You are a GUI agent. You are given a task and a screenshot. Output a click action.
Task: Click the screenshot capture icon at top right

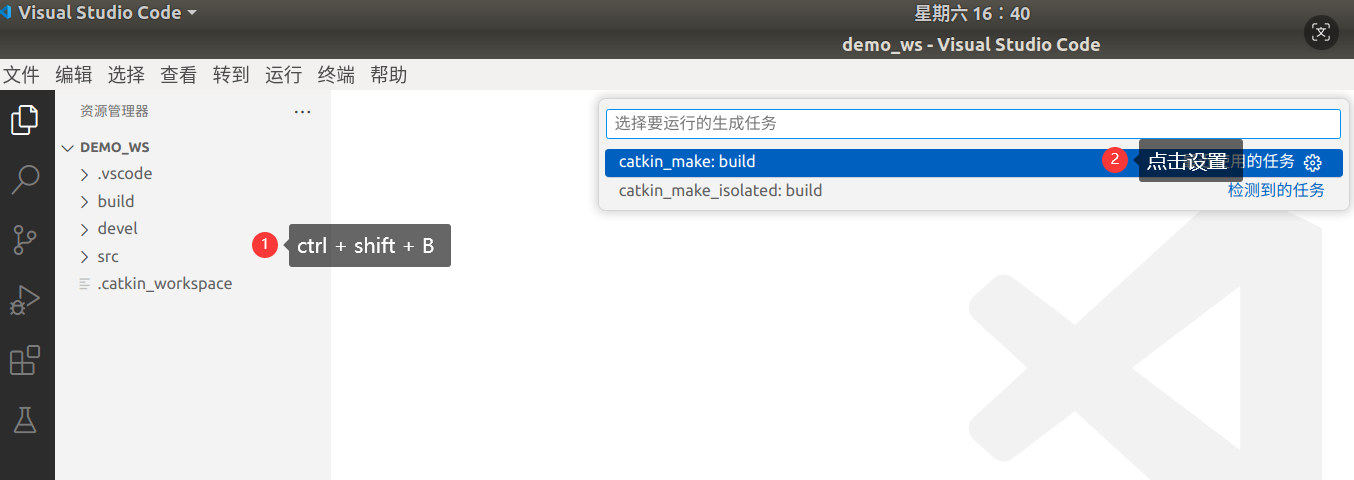tap(1321, 32)
